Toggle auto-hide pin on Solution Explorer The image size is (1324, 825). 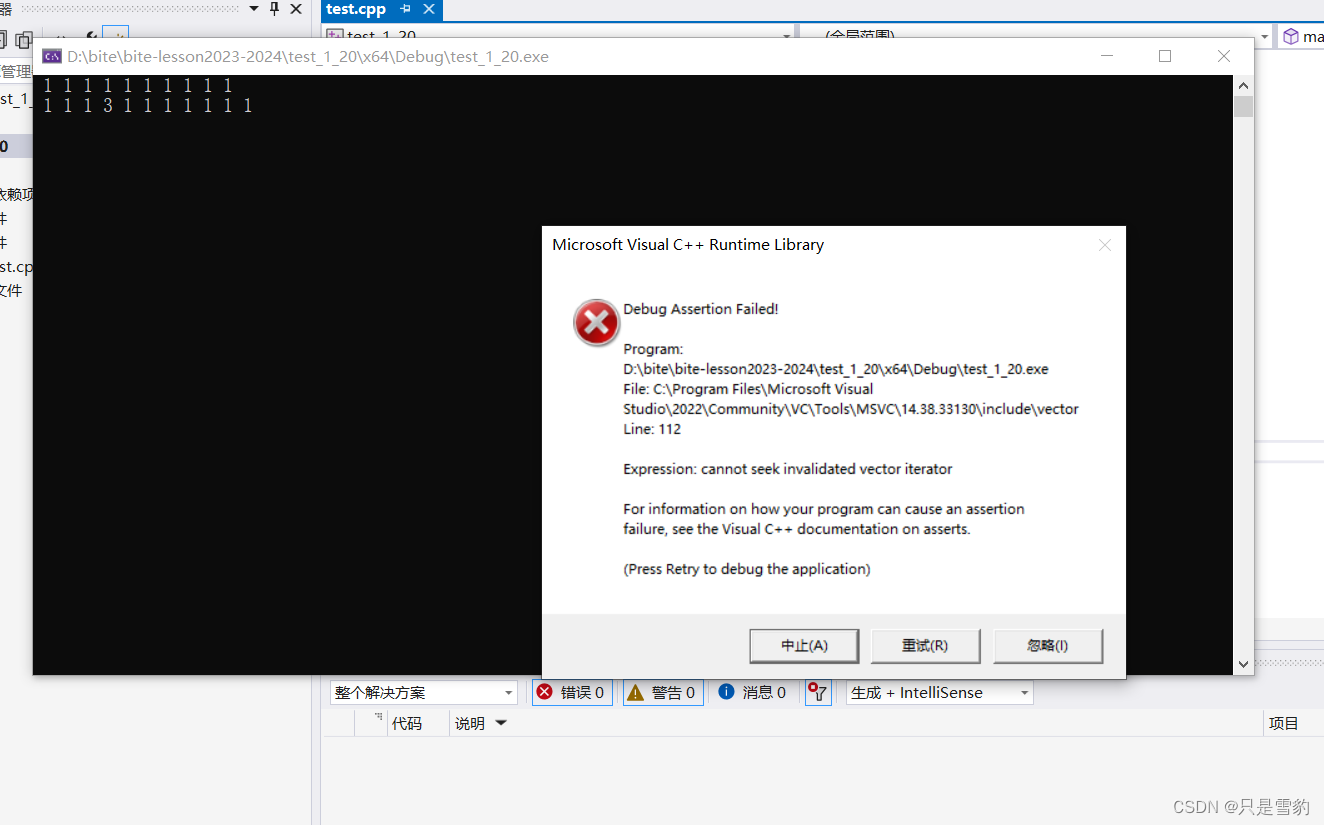[x=274, y=9]
